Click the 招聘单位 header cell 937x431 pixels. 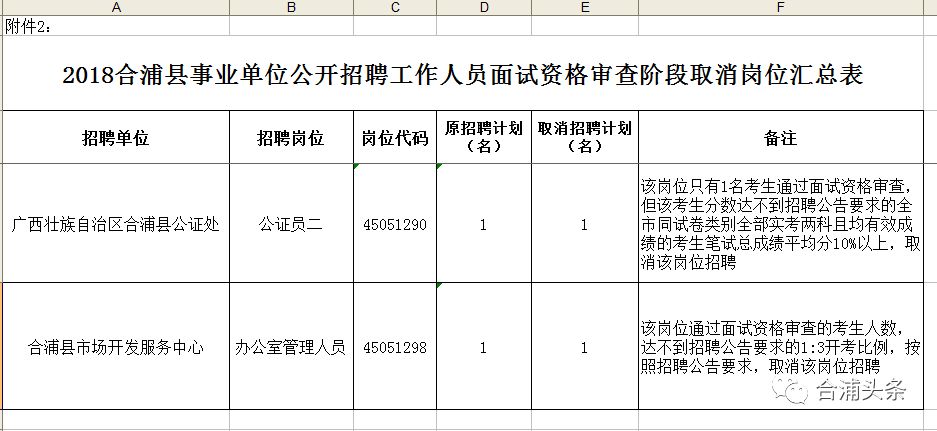[116, 137]
